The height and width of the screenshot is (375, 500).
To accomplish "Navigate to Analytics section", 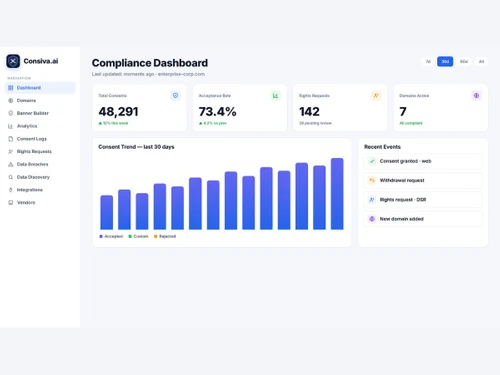I will pos(40,126).
